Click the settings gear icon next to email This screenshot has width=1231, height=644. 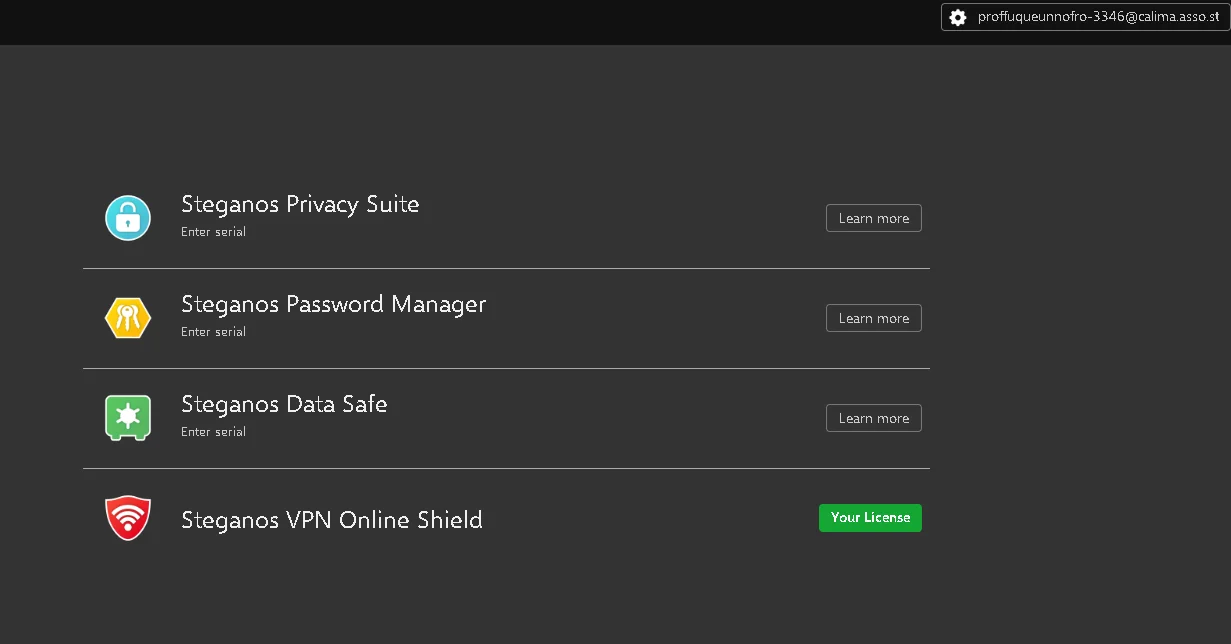(x=958, y=17)
